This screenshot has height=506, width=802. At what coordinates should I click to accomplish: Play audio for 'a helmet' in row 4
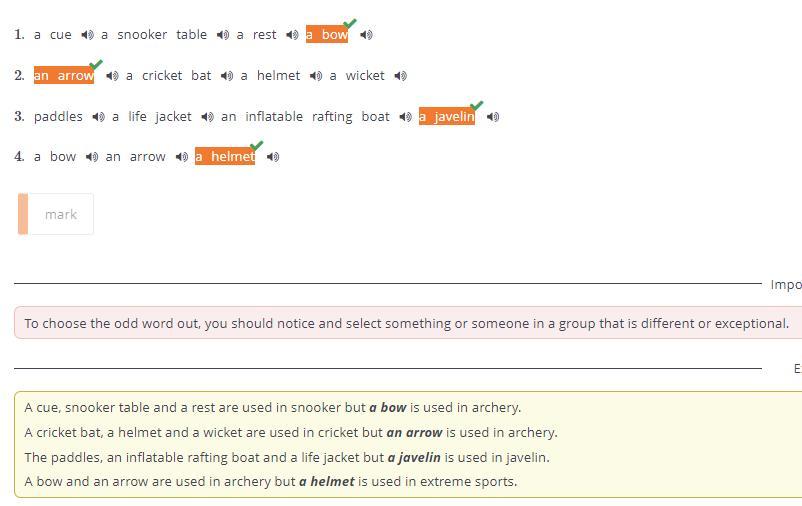273,157
